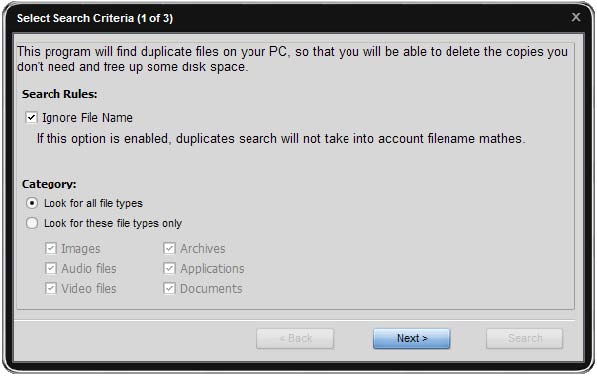This screenshot has width=597, height=376.
Task: Click the Images label text
Action: 81,249
